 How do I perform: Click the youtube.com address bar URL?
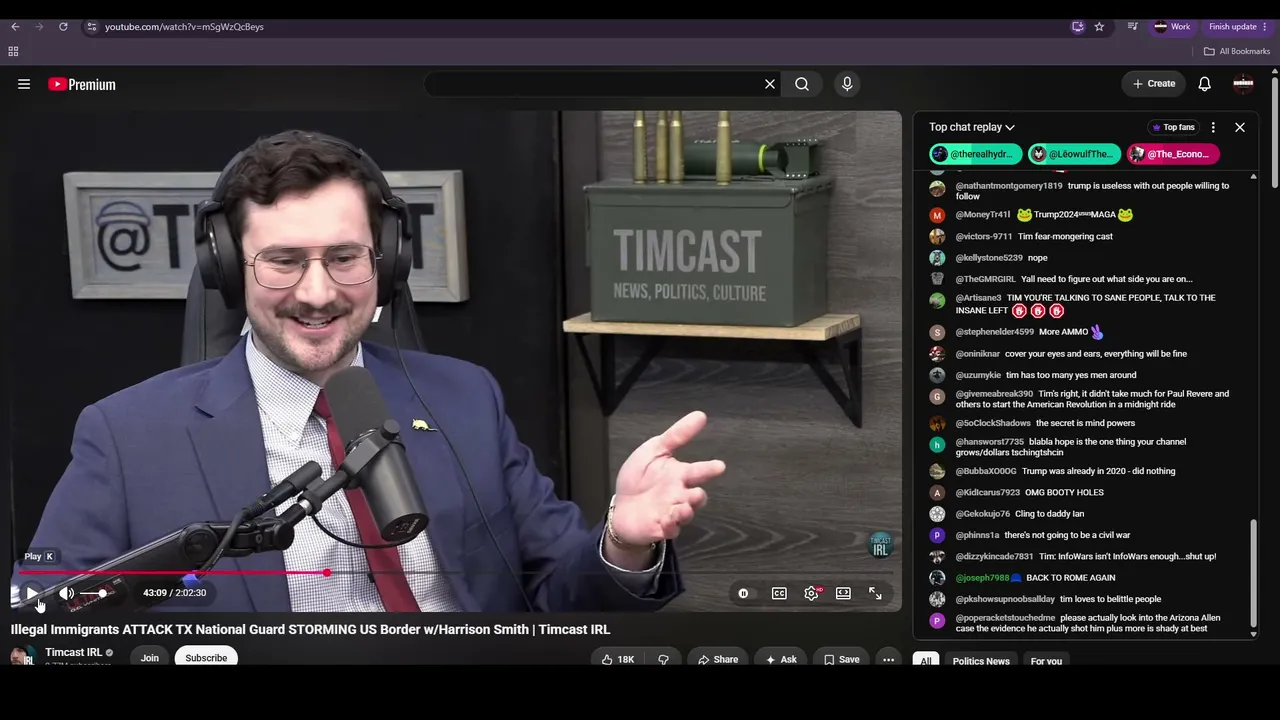(184, 27)
